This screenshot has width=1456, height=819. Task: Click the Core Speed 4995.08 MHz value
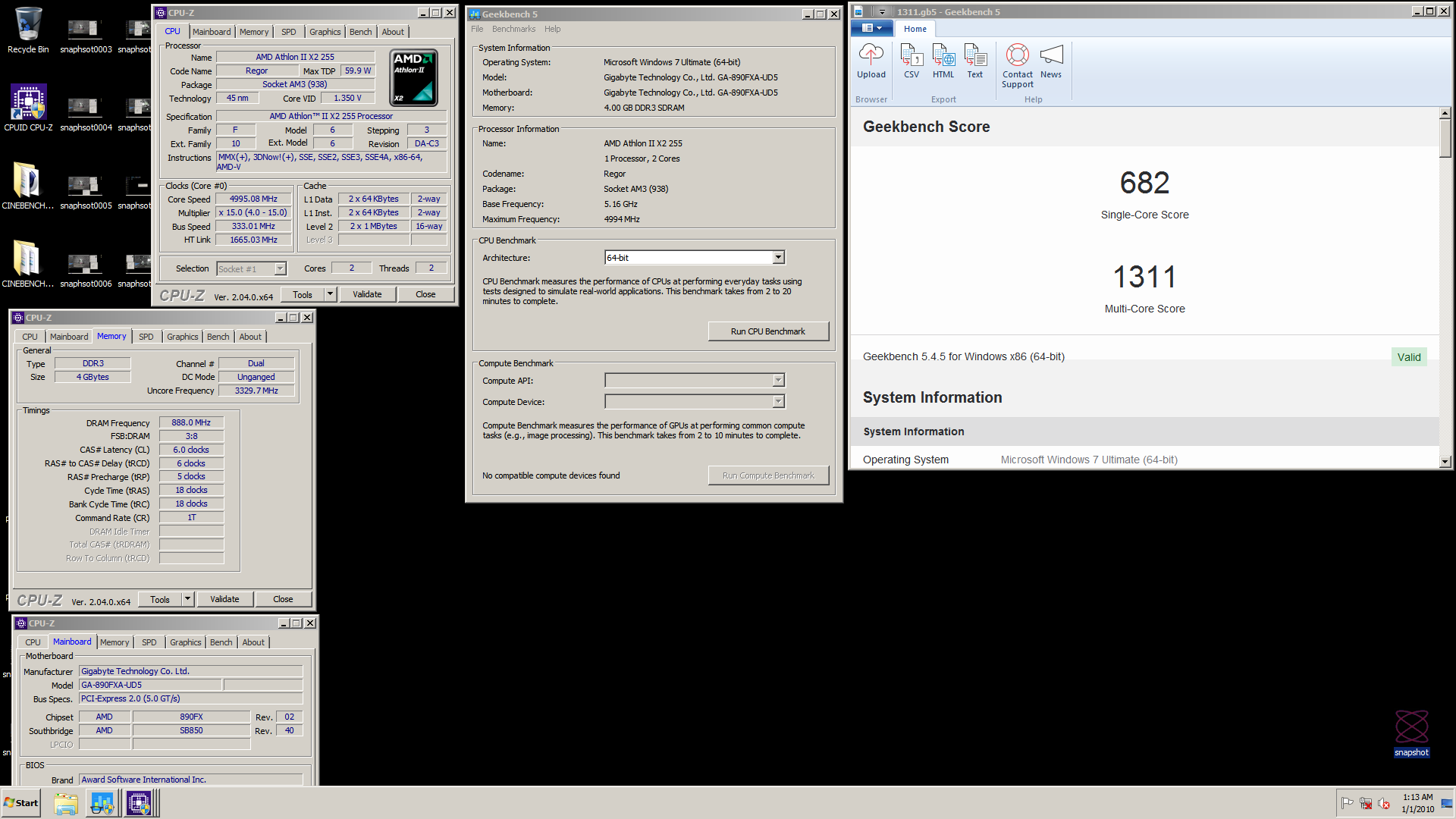(254, 199)
